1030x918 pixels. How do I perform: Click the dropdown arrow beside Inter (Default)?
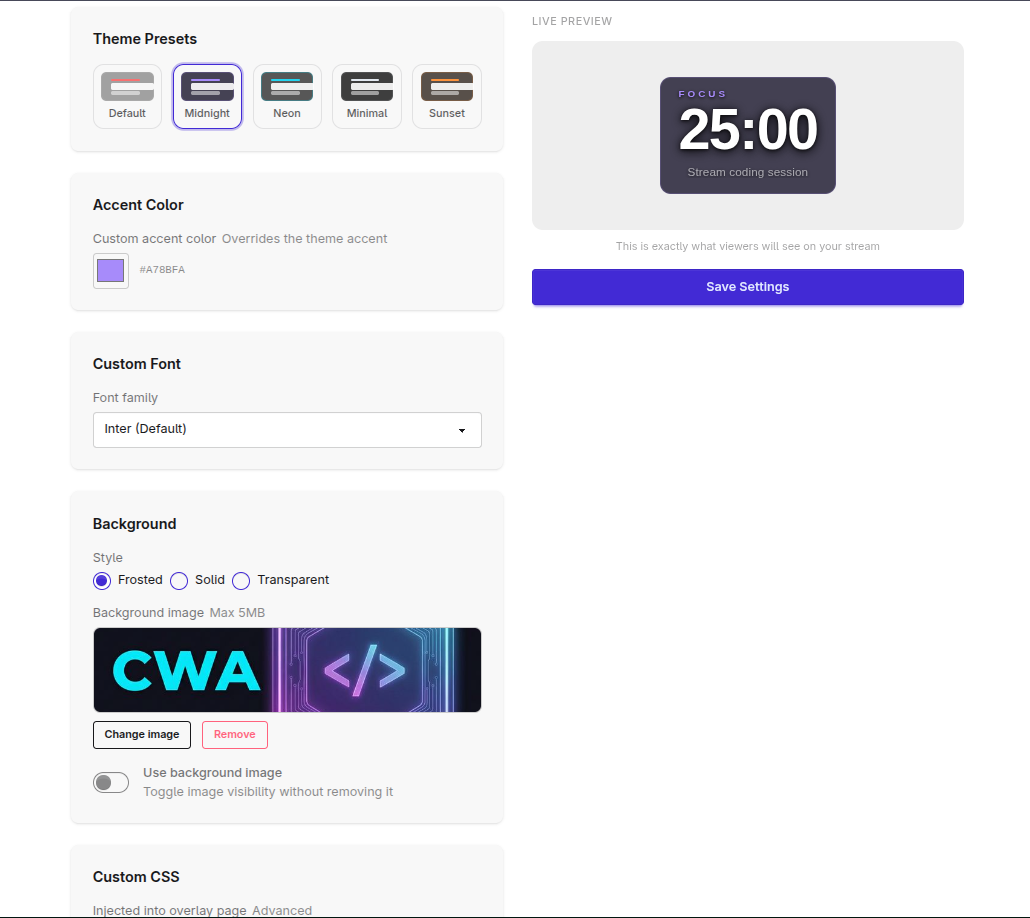click(x=461, y=430)
